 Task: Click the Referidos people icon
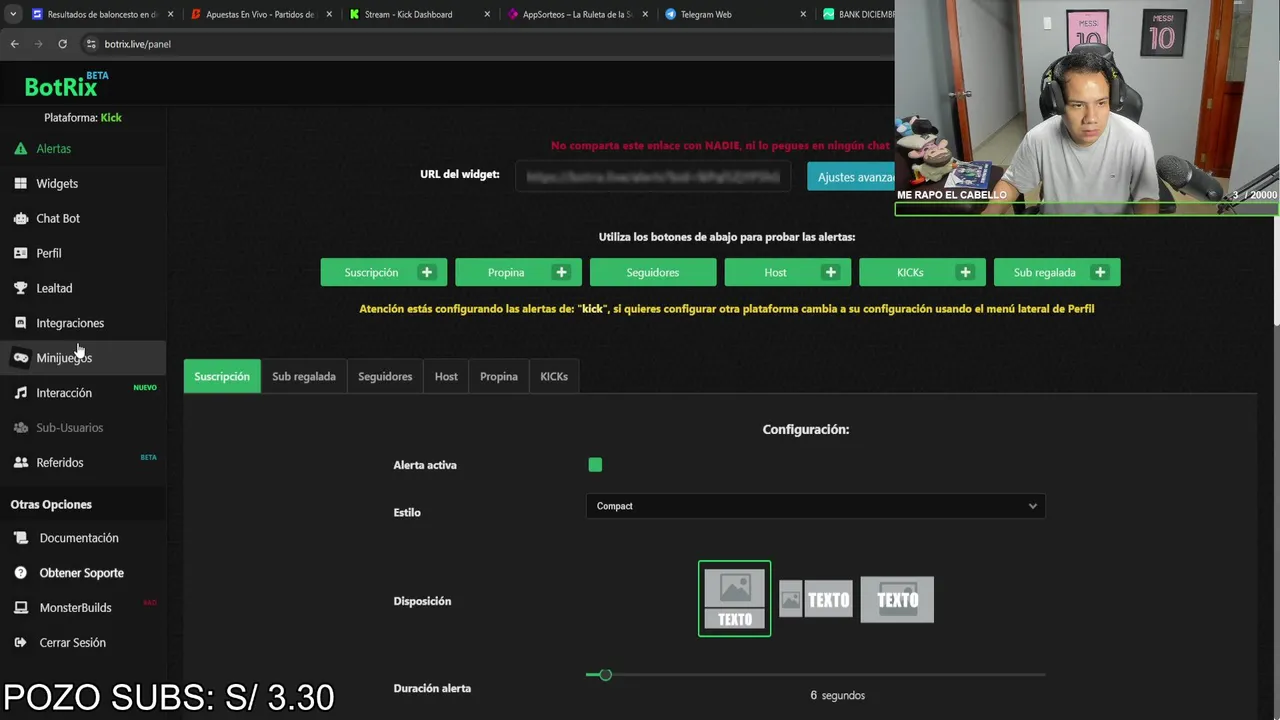point(20,463)
